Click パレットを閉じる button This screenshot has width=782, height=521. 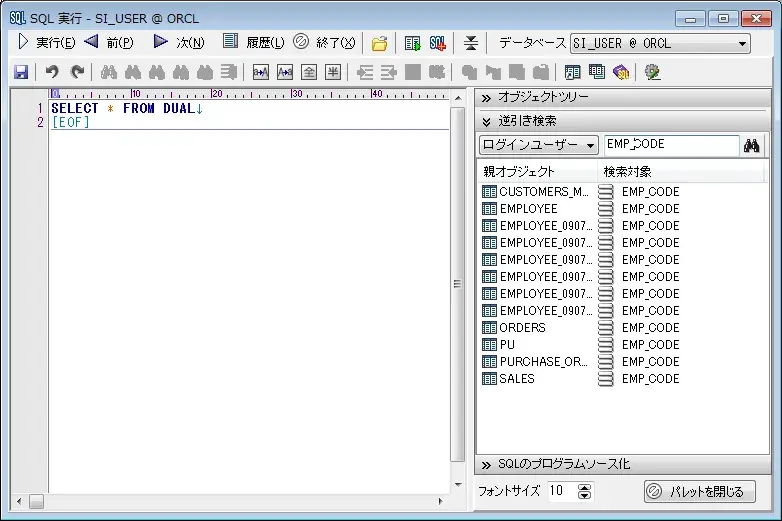tap(698, 491)
